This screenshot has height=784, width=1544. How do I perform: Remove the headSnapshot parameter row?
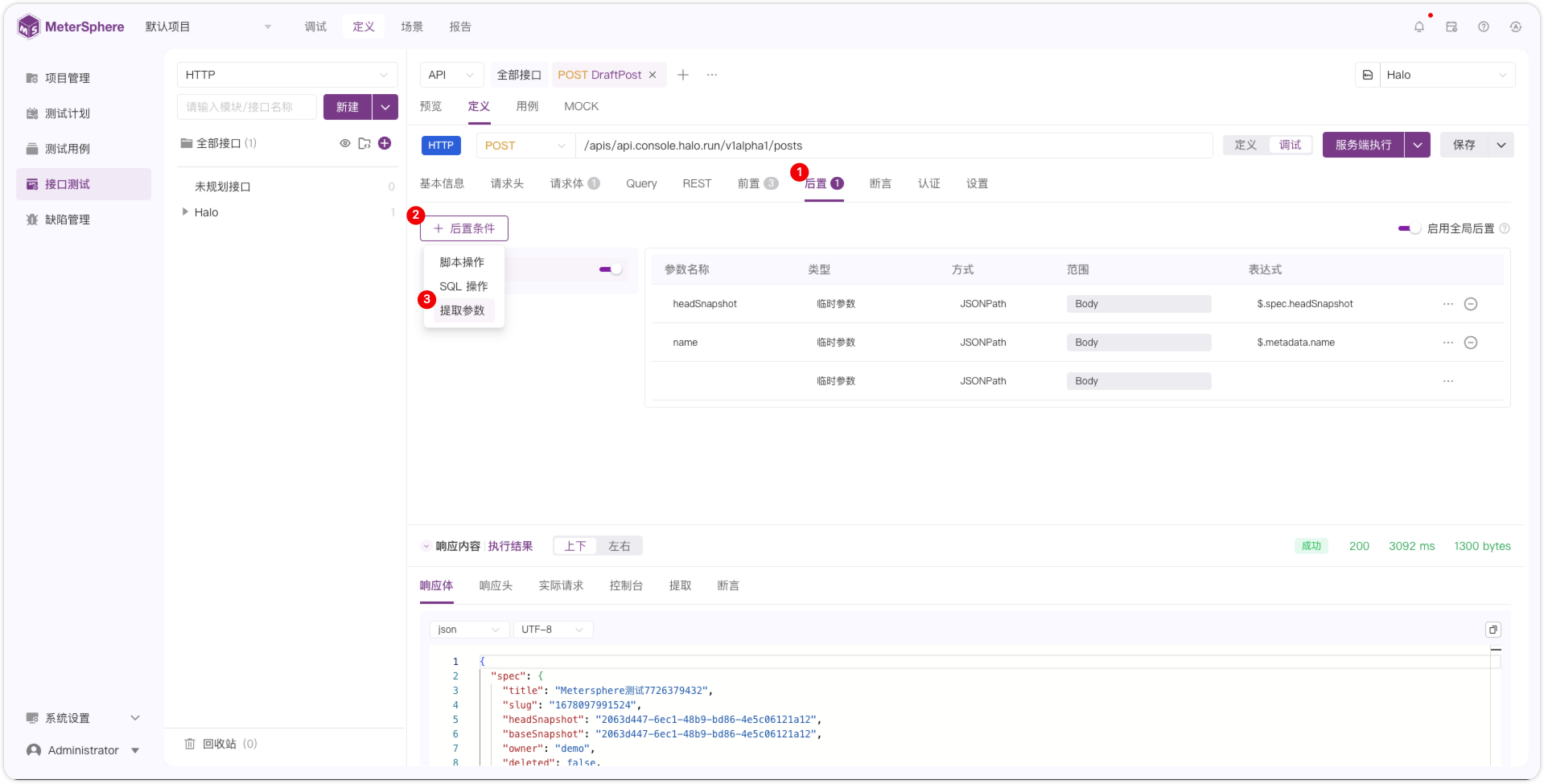click(x=1471, y=304)
